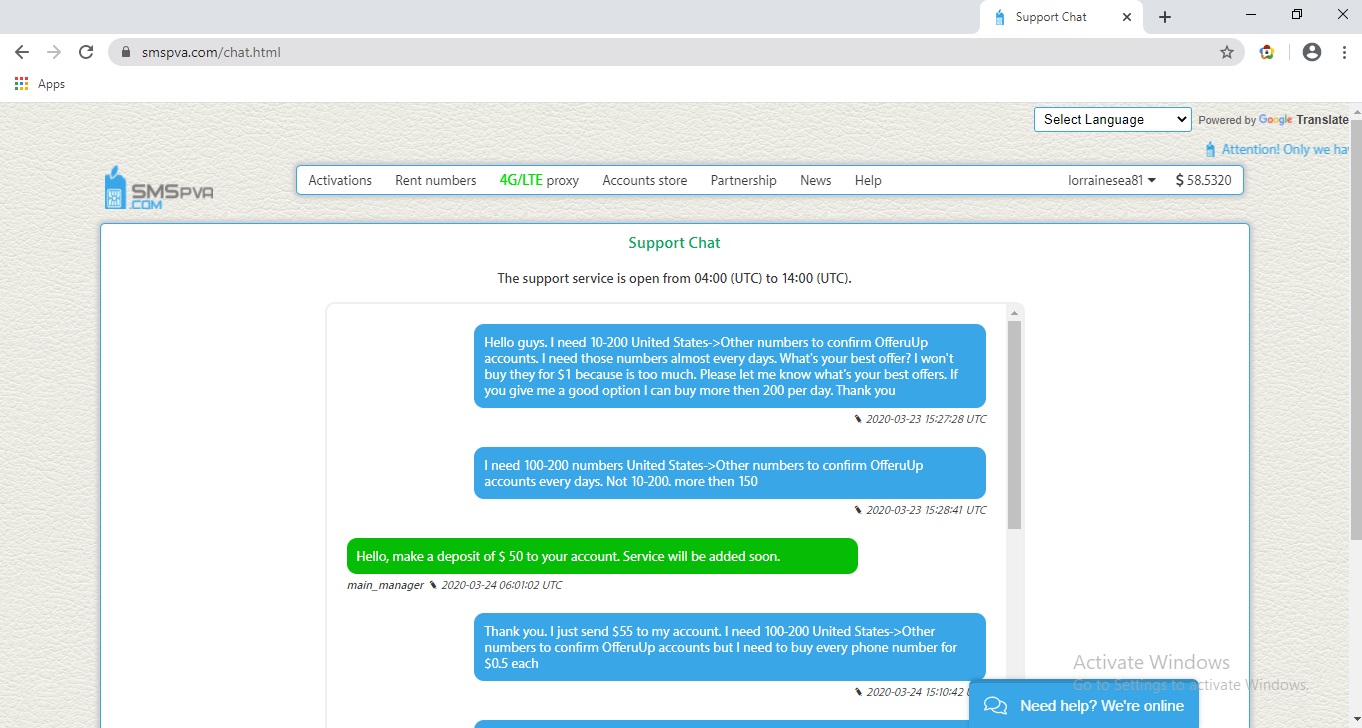The height and width of the screenshot is (728, 1362).
Task: Close the Support Chat tab
Action: [1128, 17]
